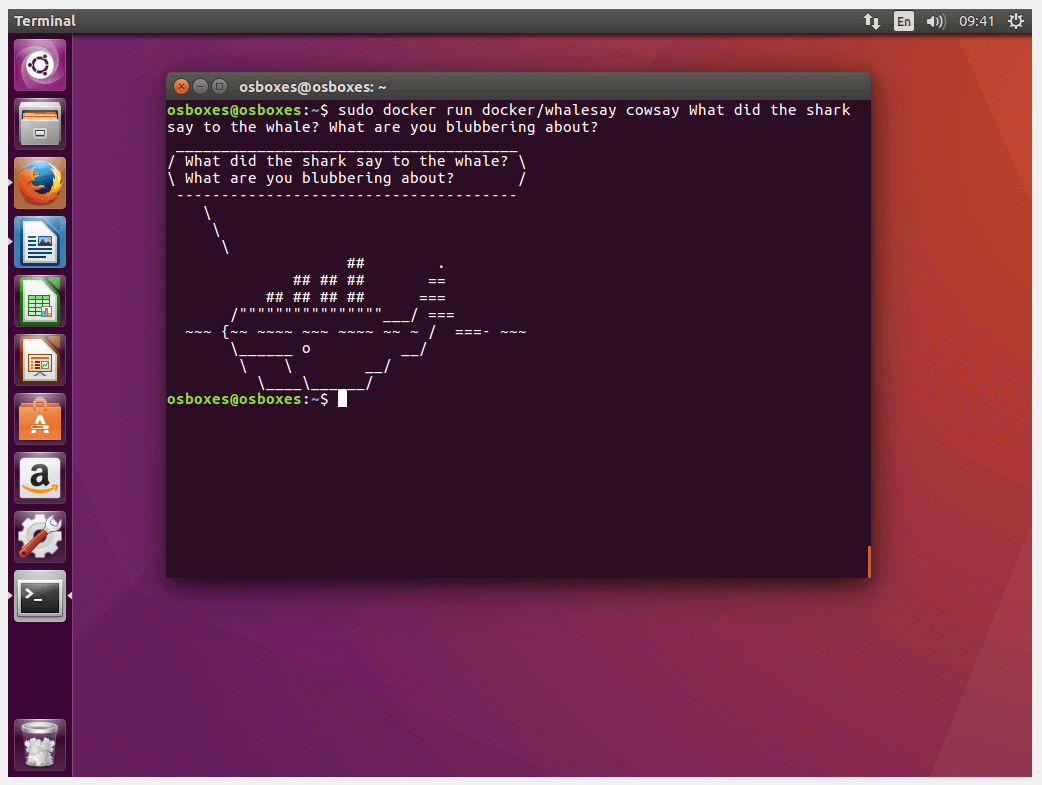Select the Terminal icon in launcher
1042x785 pixels.
pos(40,596)
